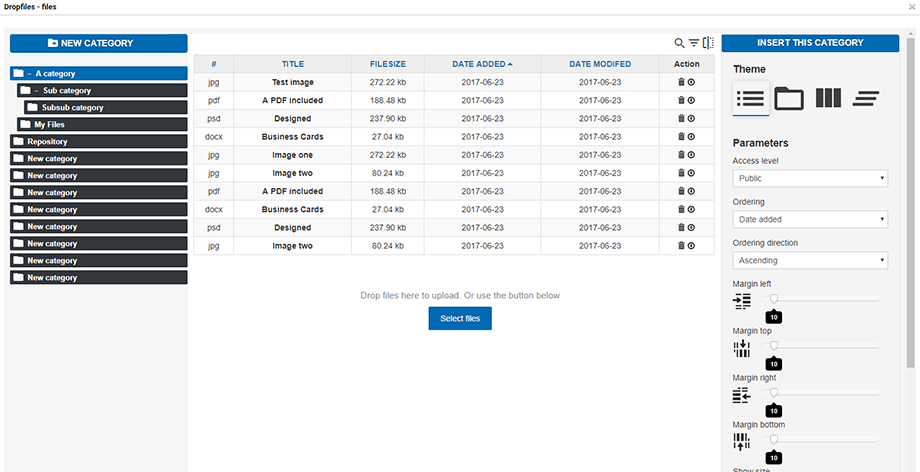Click the Margin left slider handle
The image size is (920, 472).
(773, 299)
